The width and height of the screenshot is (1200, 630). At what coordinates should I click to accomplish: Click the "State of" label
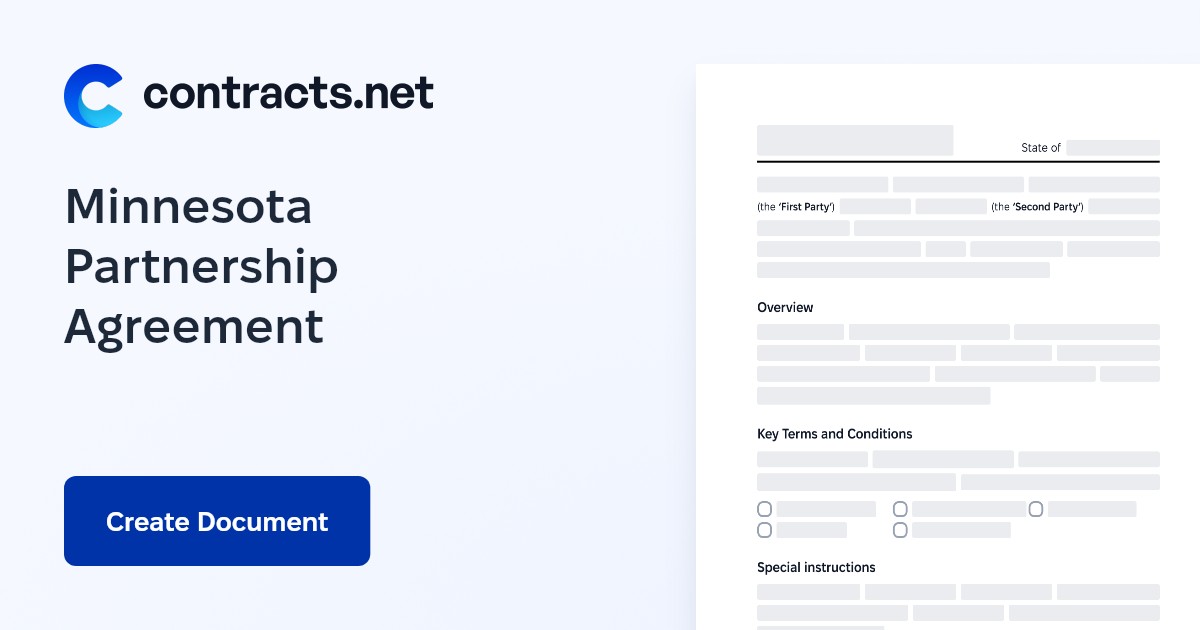tap(1040, 148)
